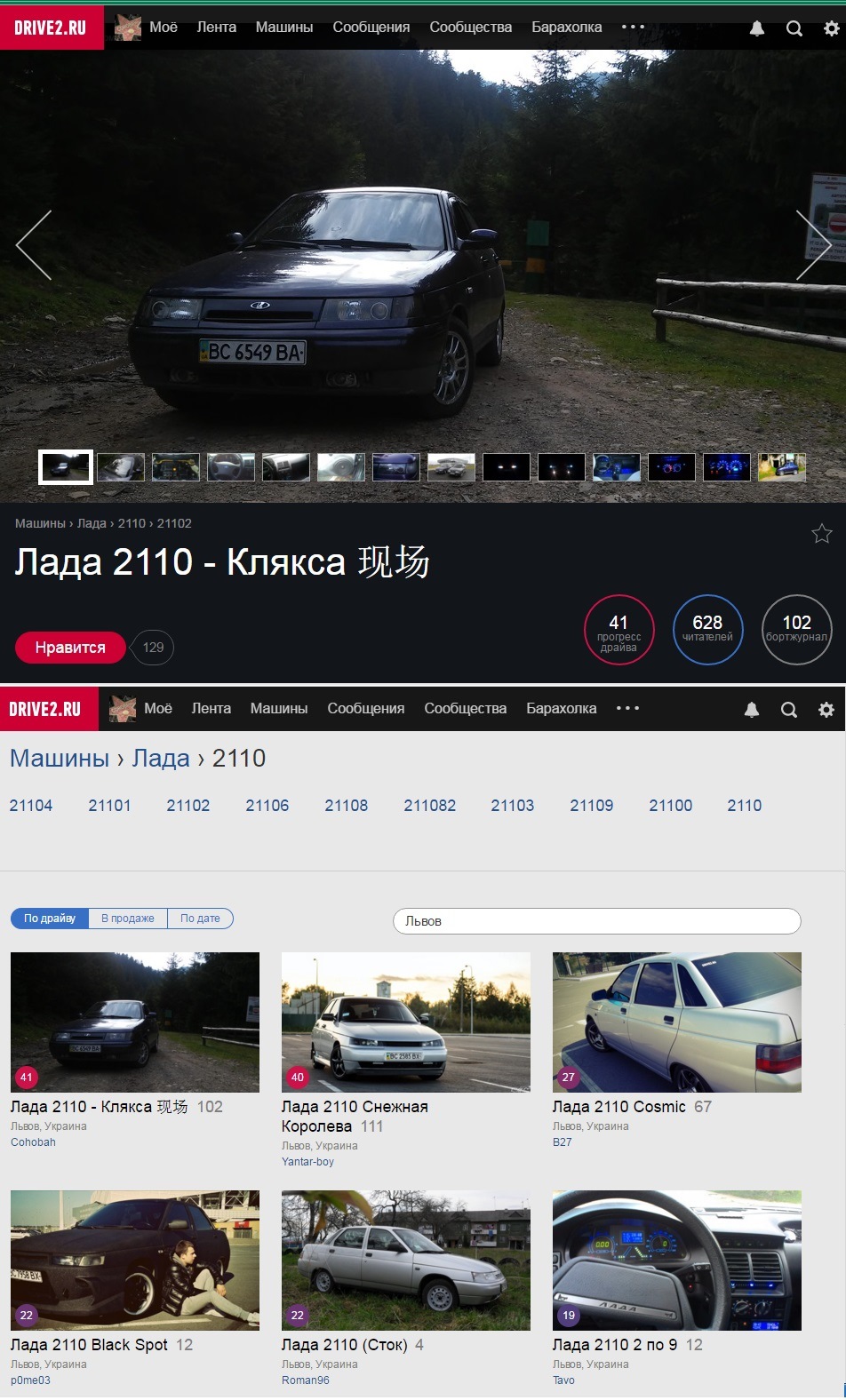The image size is (846, 1400).
Task: Expand three-dots more menu in lower header
Action: point(627,708)
